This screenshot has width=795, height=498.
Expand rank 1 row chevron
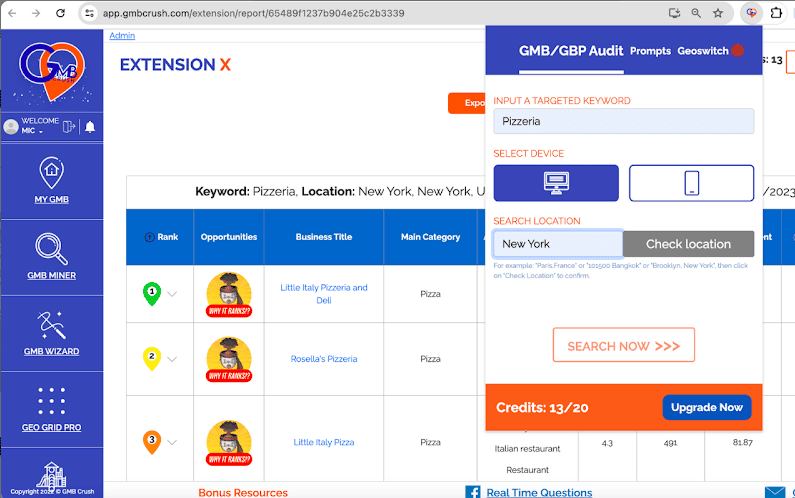(172, 294)
